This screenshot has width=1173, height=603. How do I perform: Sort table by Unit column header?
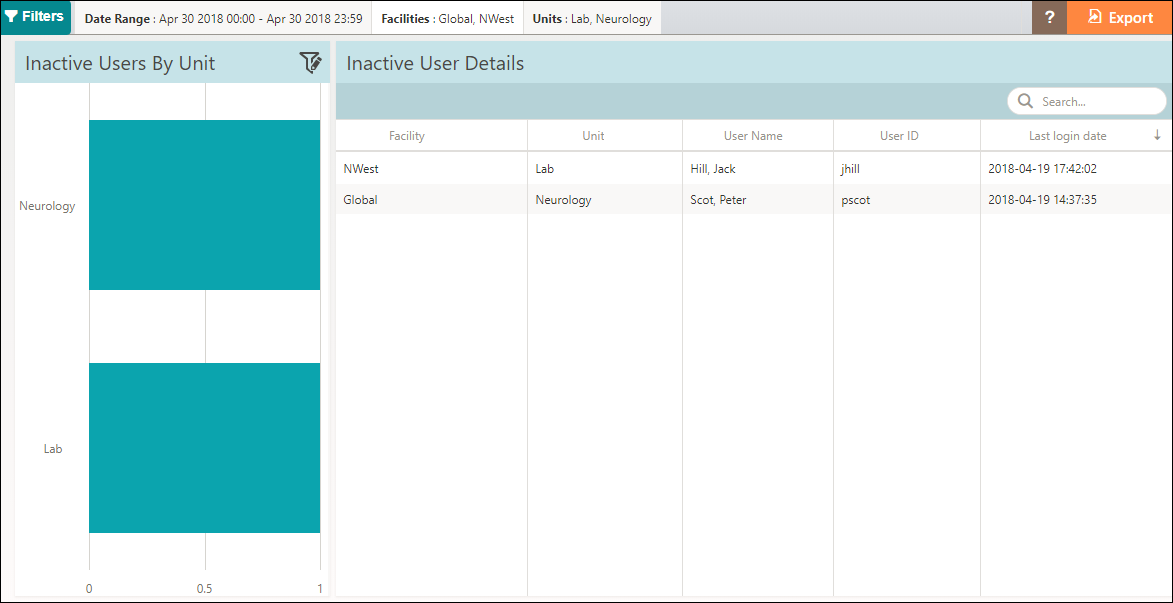click(593, 136)
